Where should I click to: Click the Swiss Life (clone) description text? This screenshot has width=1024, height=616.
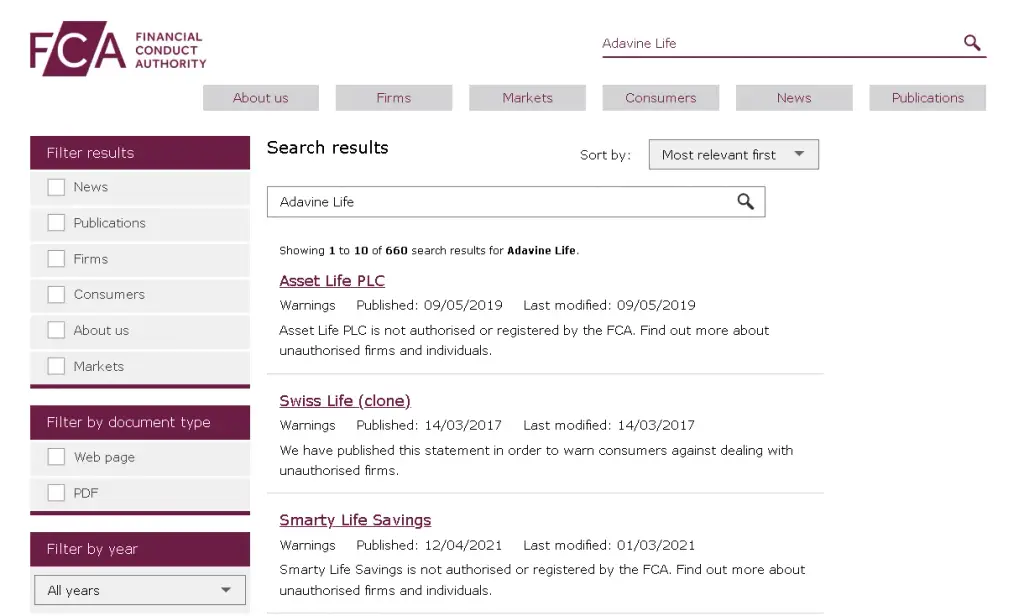click(536, 460)
